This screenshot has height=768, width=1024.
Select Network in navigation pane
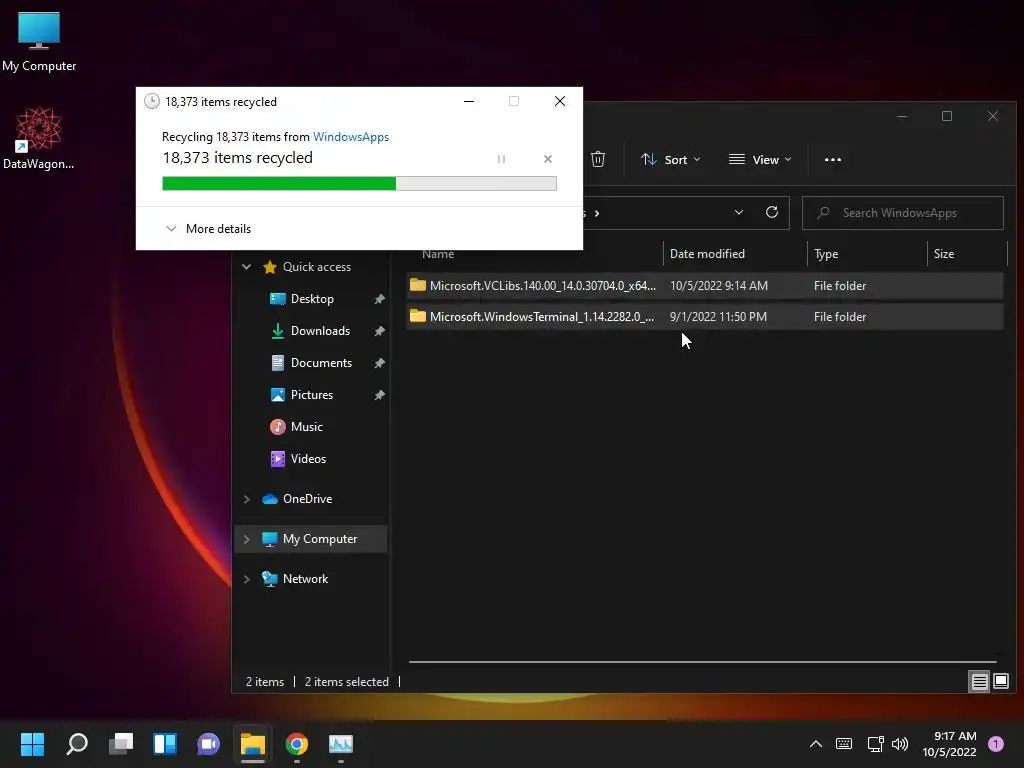click(x=305, y=579)
